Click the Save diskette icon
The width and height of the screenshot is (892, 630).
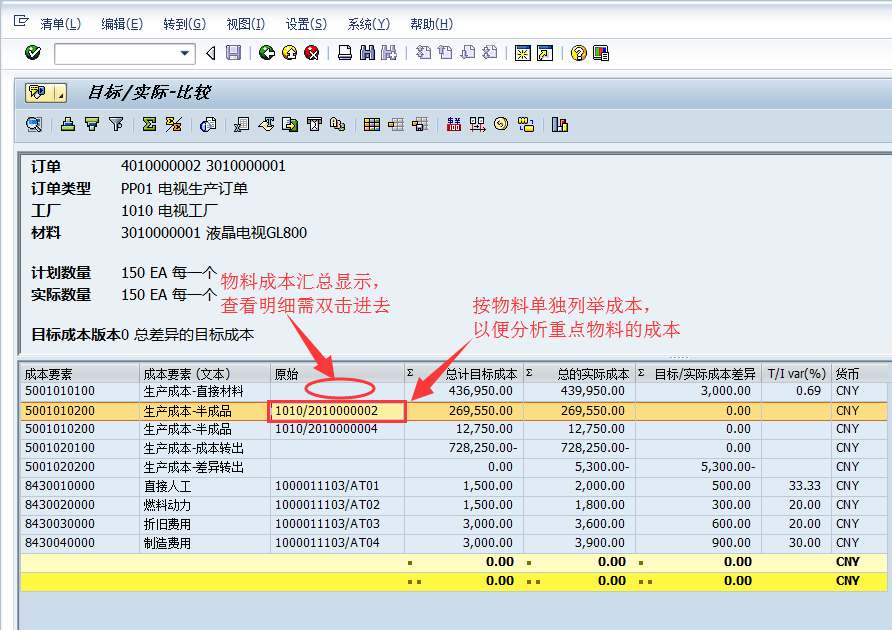[233, 53]
